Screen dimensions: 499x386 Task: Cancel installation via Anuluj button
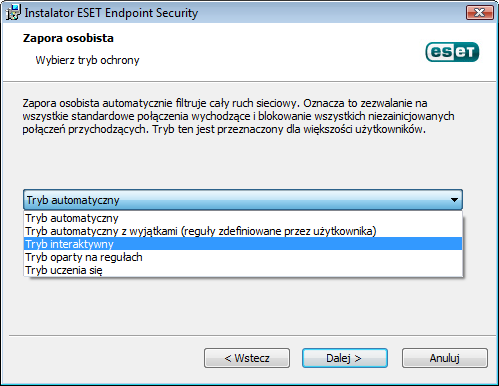445,358
